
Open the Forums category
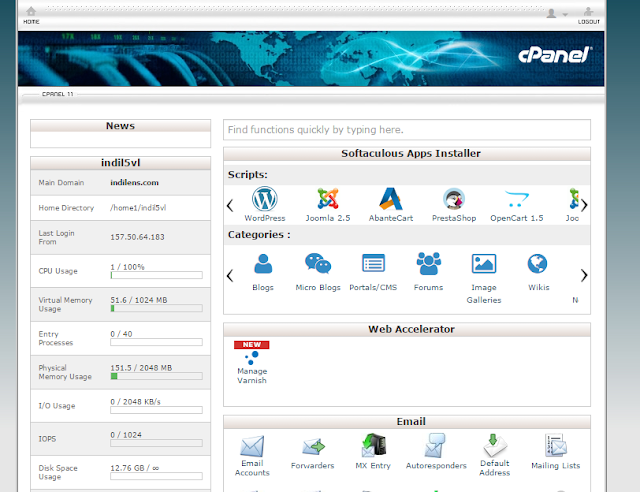428,272
